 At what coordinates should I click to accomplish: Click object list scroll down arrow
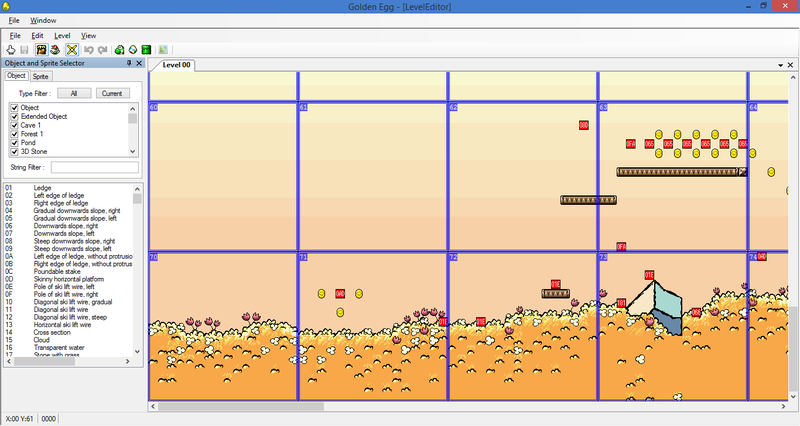click(137, 352)
